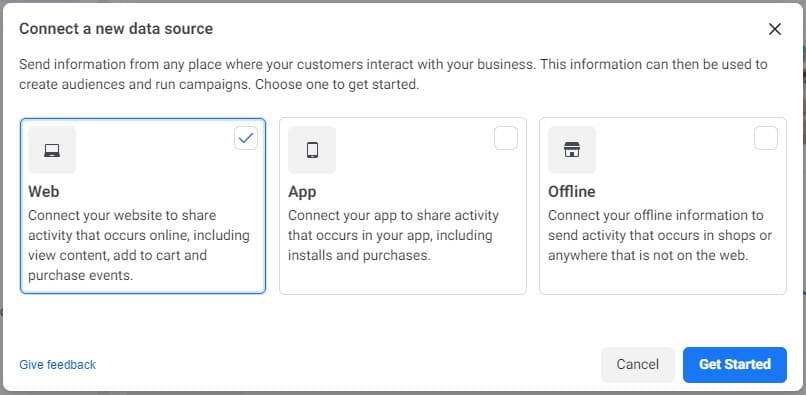The height and width of the screenshot is (395, 806).
Task: Uncheck the Web data source checkbox
Action: pyautogui.click(x=246, y=138)
